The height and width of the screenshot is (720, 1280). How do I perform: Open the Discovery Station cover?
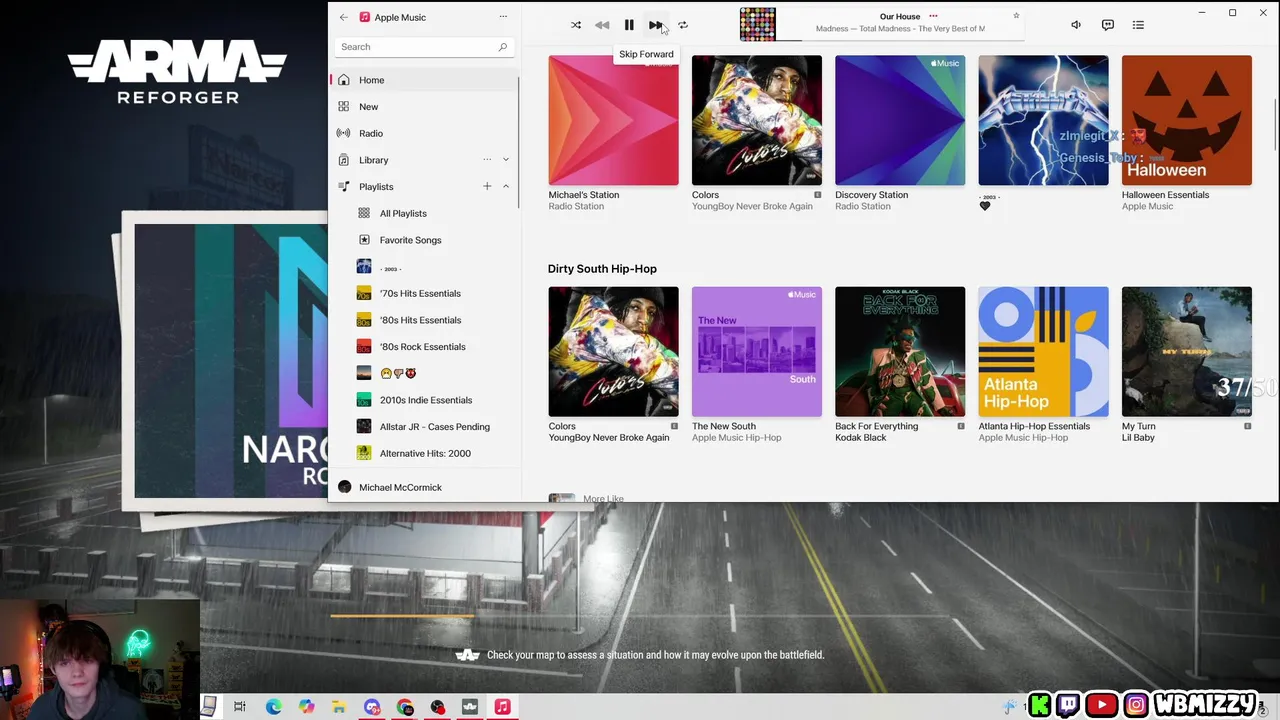point(900,120)
